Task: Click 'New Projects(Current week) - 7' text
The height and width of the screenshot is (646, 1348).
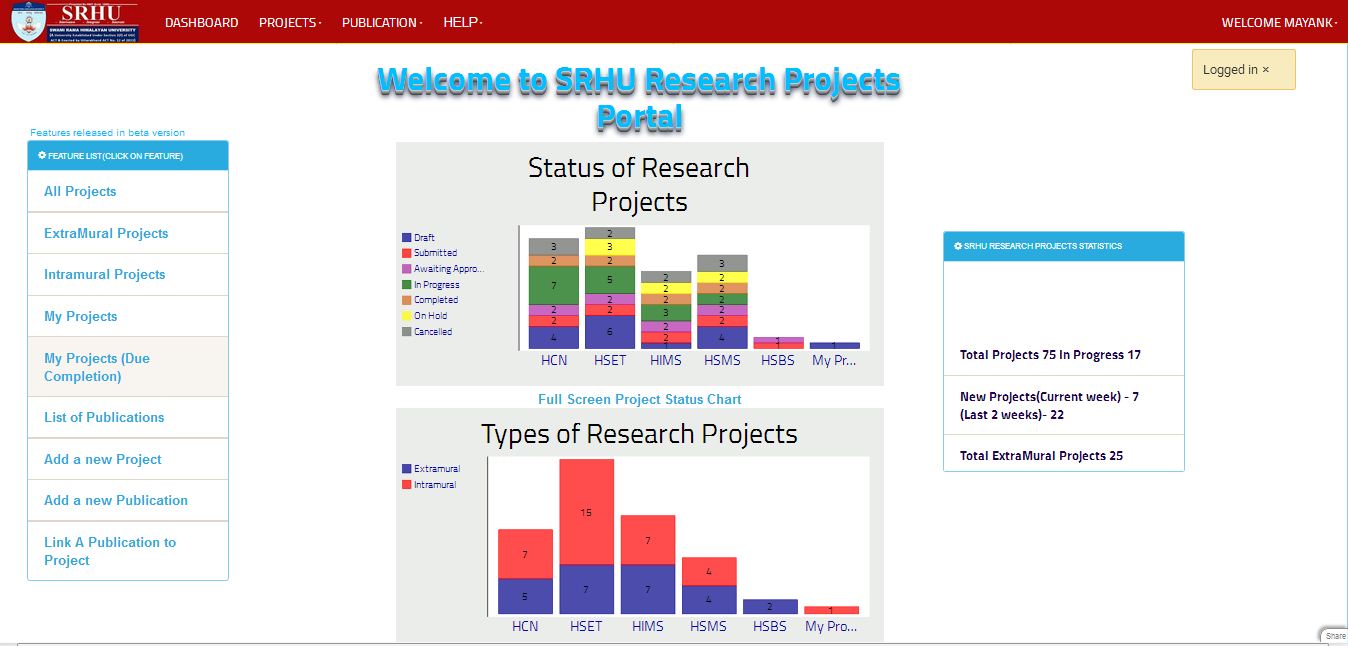Action: (1049, 397)
